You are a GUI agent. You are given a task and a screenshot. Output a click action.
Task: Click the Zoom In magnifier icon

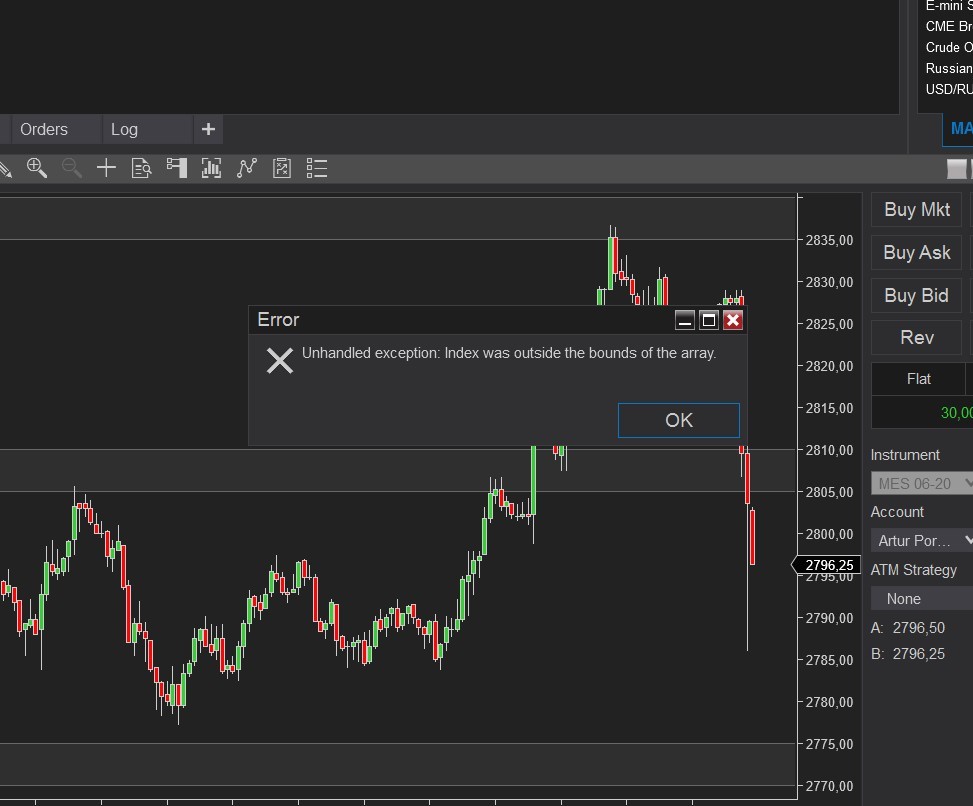tap(37, 168)
